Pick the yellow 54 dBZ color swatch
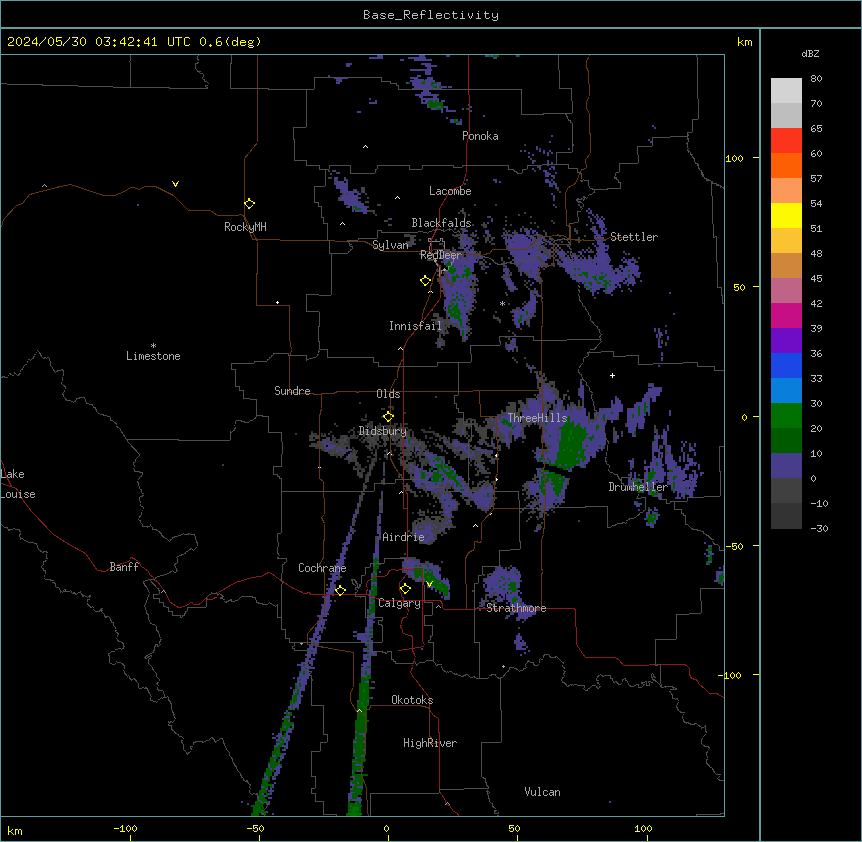This screenshot has height=842, width=862. [x=786, y=215]
